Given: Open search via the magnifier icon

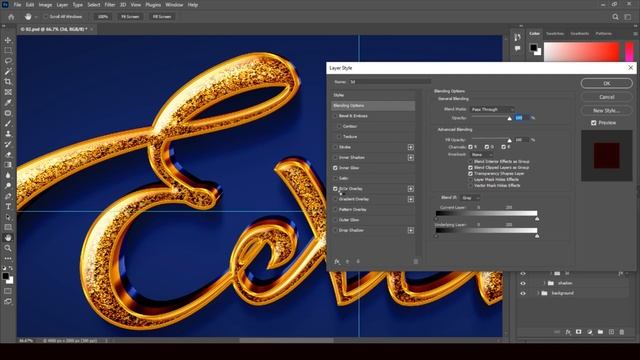Looking at the screenshot, I should (615, 17).
